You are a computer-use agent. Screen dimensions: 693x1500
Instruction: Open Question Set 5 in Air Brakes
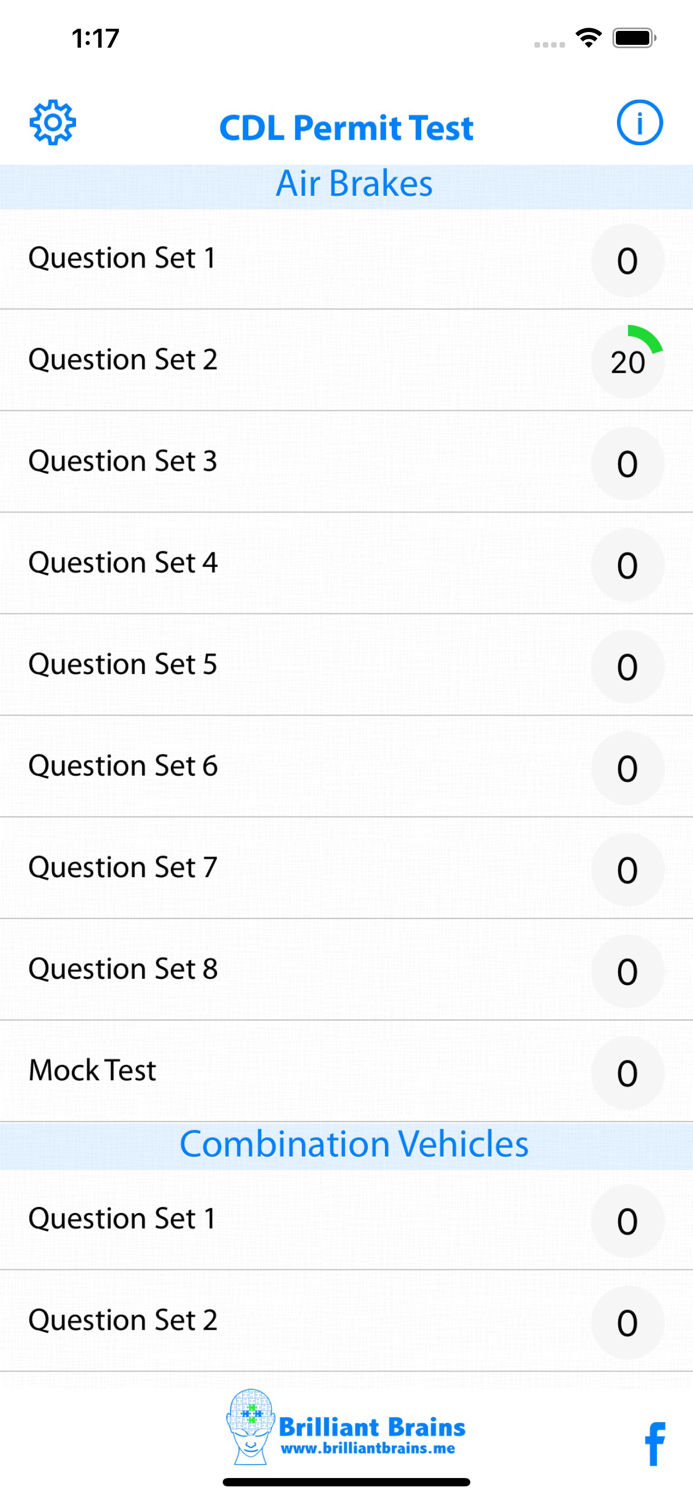coord(121,665)
